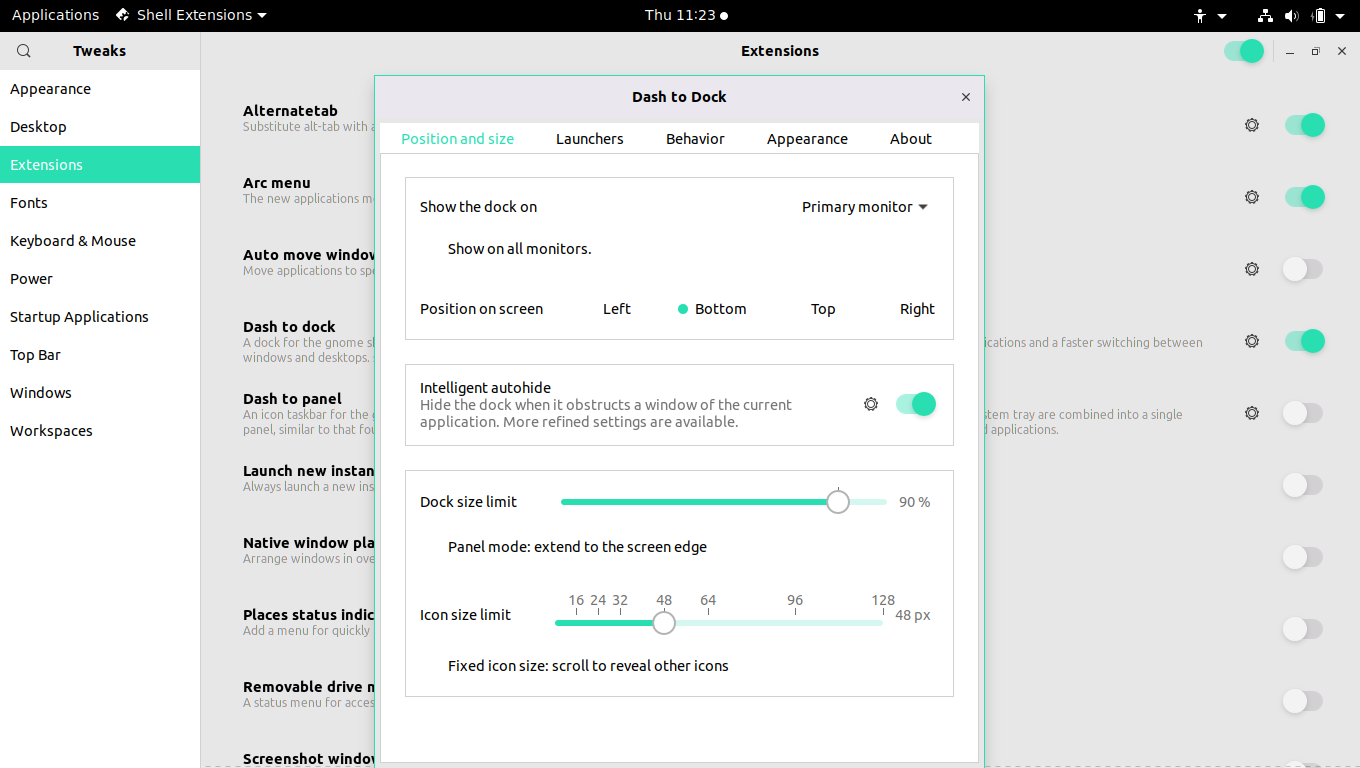Select Left dock position
Viewport: 1360px width, 768px height.
pos(617,309)
